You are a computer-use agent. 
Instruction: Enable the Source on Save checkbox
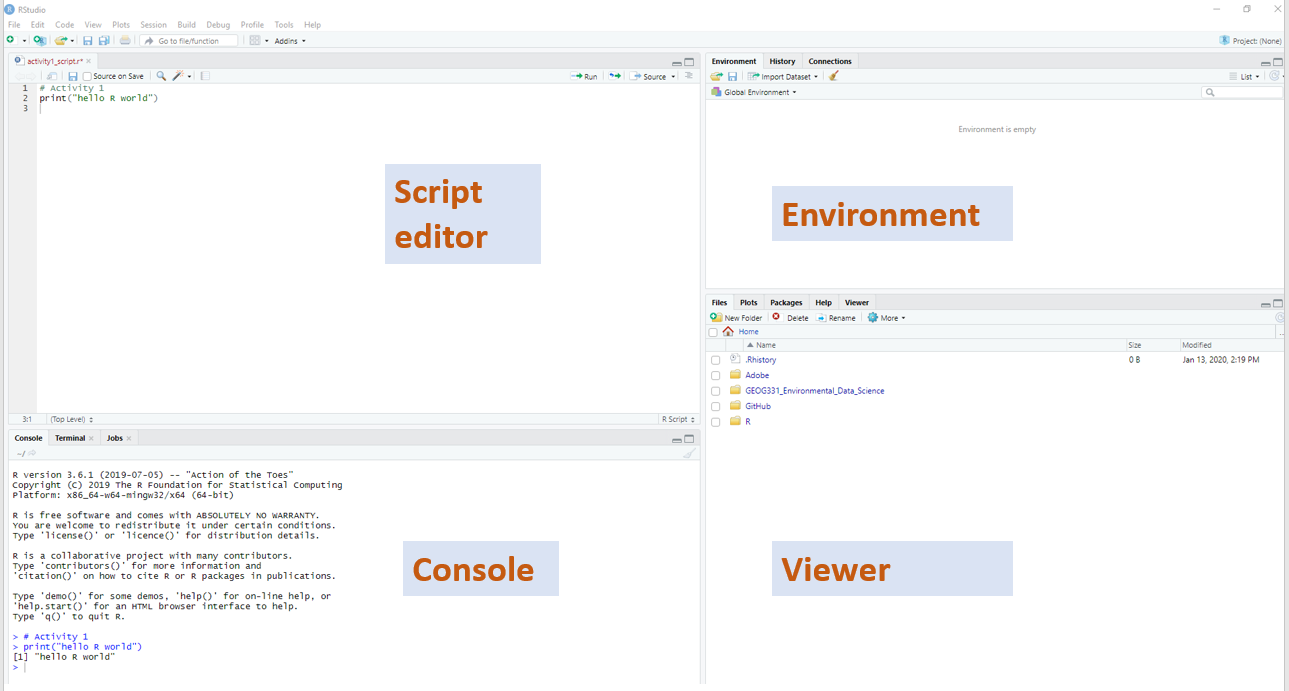pyautogui.click(x=87, y=76)
